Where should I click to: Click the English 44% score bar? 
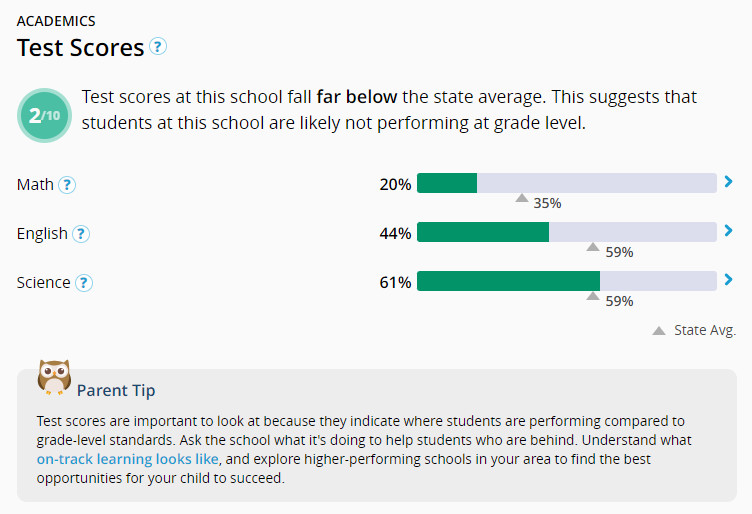click(x=566, y=232)
